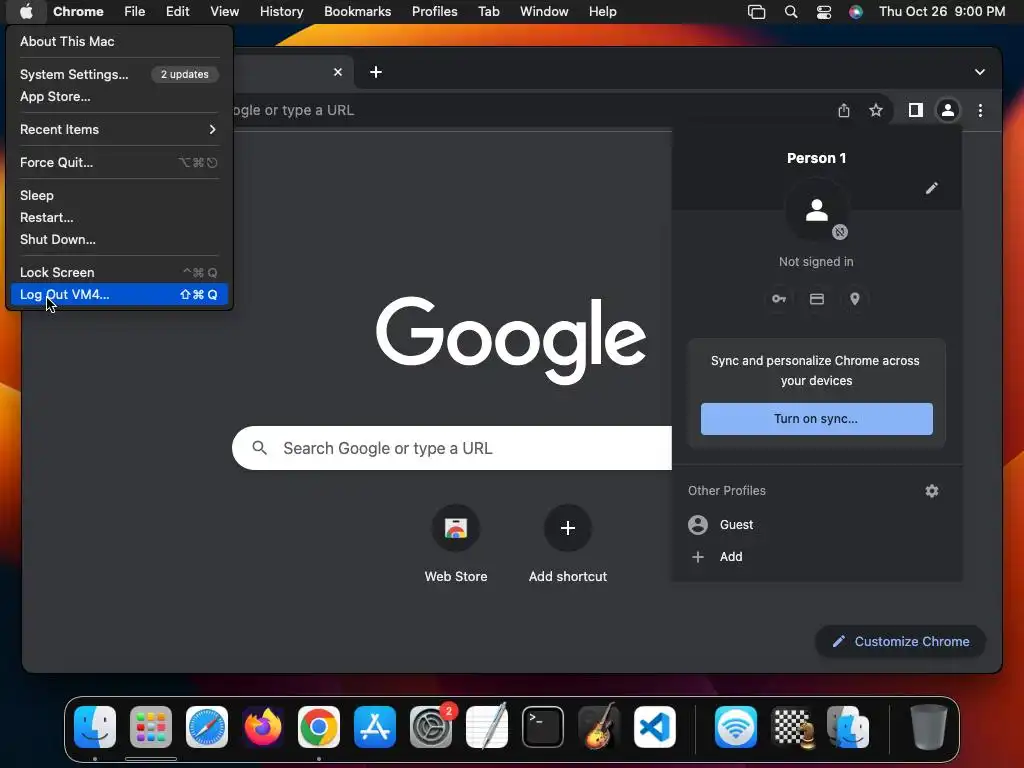Image resolution: width=1024 pixels, height=768 pixels.
Task: Click Add to create a new profile
Action: pyautogui.click(x=816, y=556)
